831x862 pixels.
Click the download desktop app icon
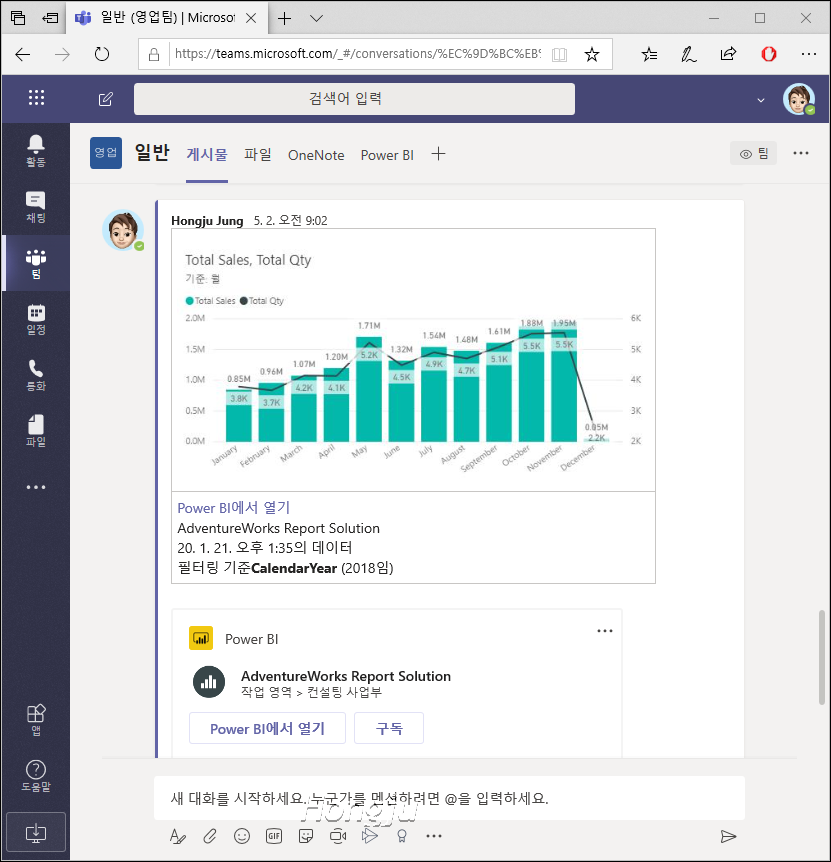click(x=36, y=832)
